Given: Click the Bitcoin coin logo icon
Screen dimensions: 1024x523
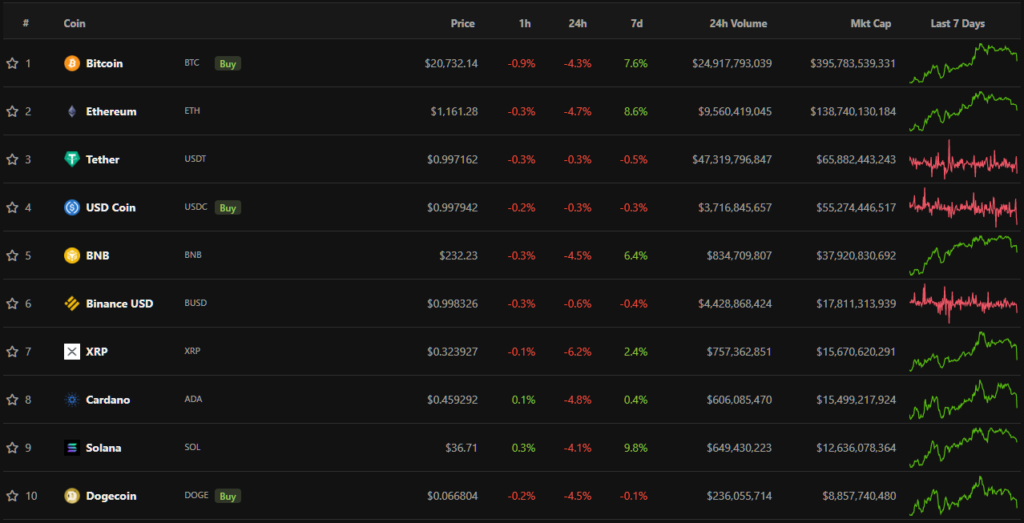Looking at the screenshot, I should click(x=72, y=63).
